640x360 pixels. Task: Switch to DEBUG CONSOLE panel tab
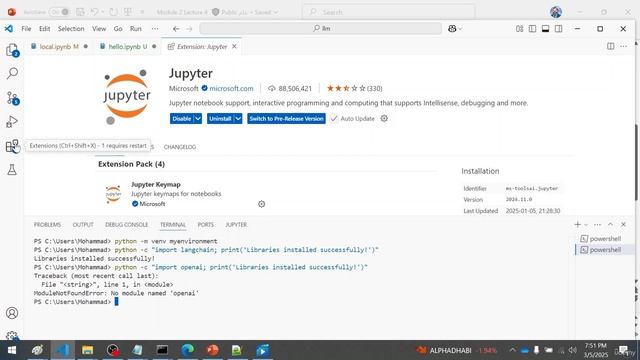(x=127, y=224)
